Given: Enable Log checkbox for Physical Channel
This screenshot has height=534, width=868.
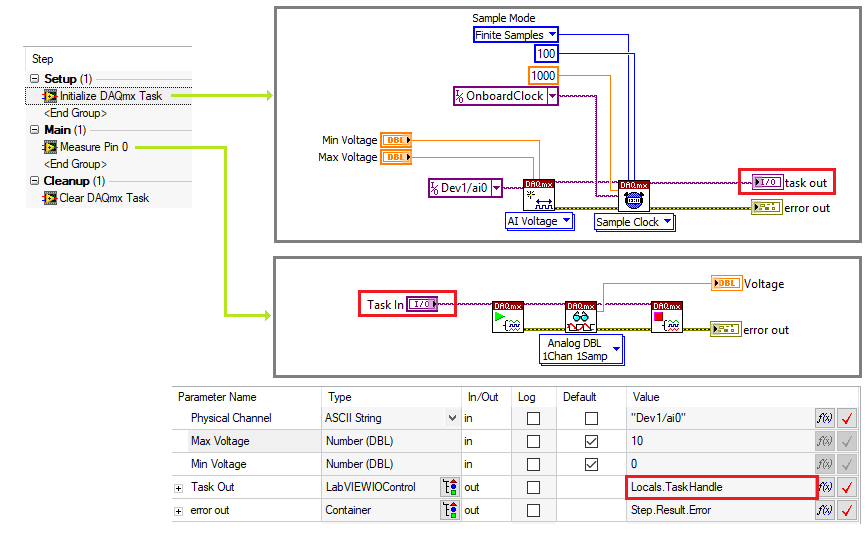Looking at the screenshot, I should (x=533, y=418).
